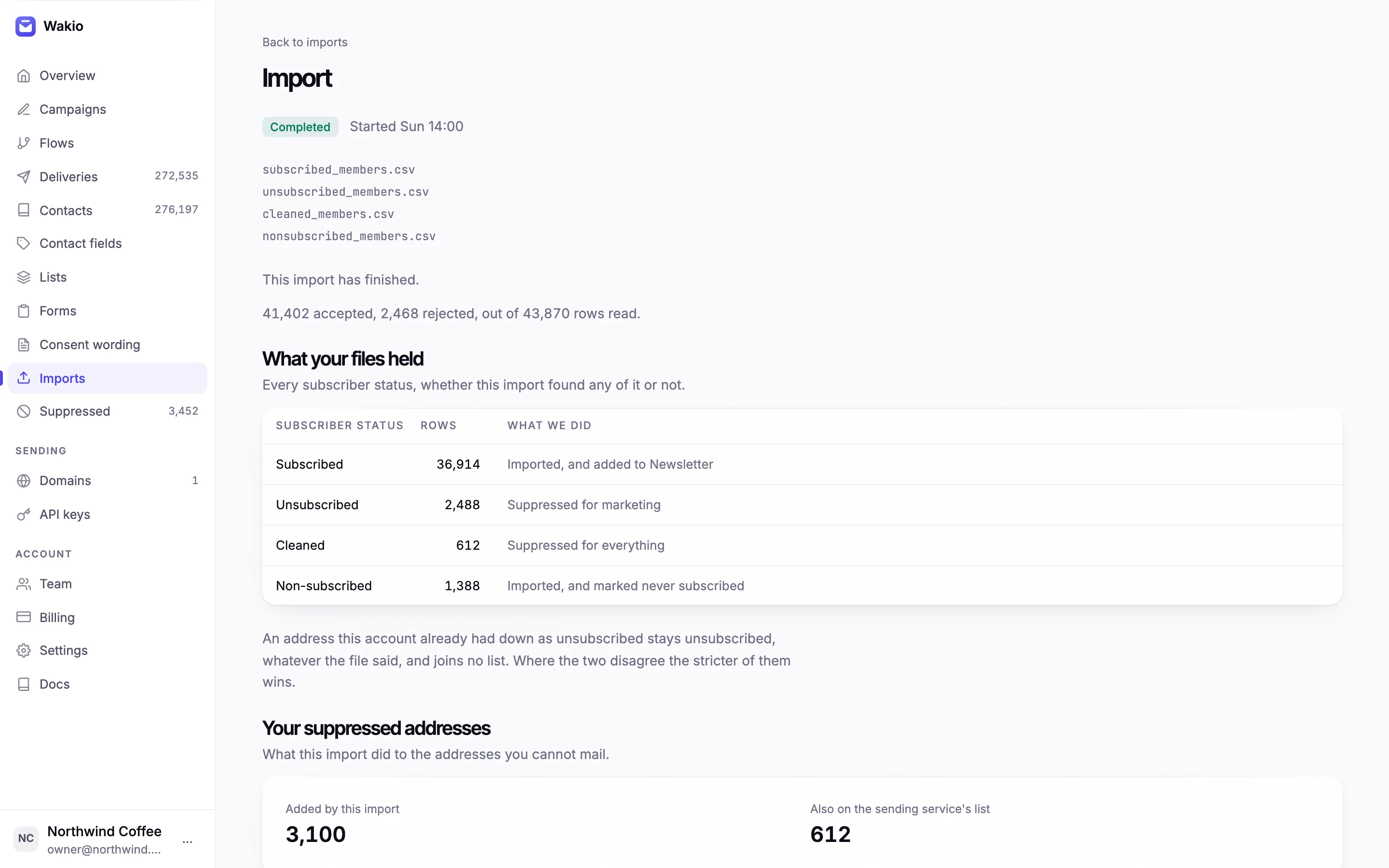This screenshot has width=1389, height=868.
Task: Click the NC account avatar
Action: (x=26, y=838)
